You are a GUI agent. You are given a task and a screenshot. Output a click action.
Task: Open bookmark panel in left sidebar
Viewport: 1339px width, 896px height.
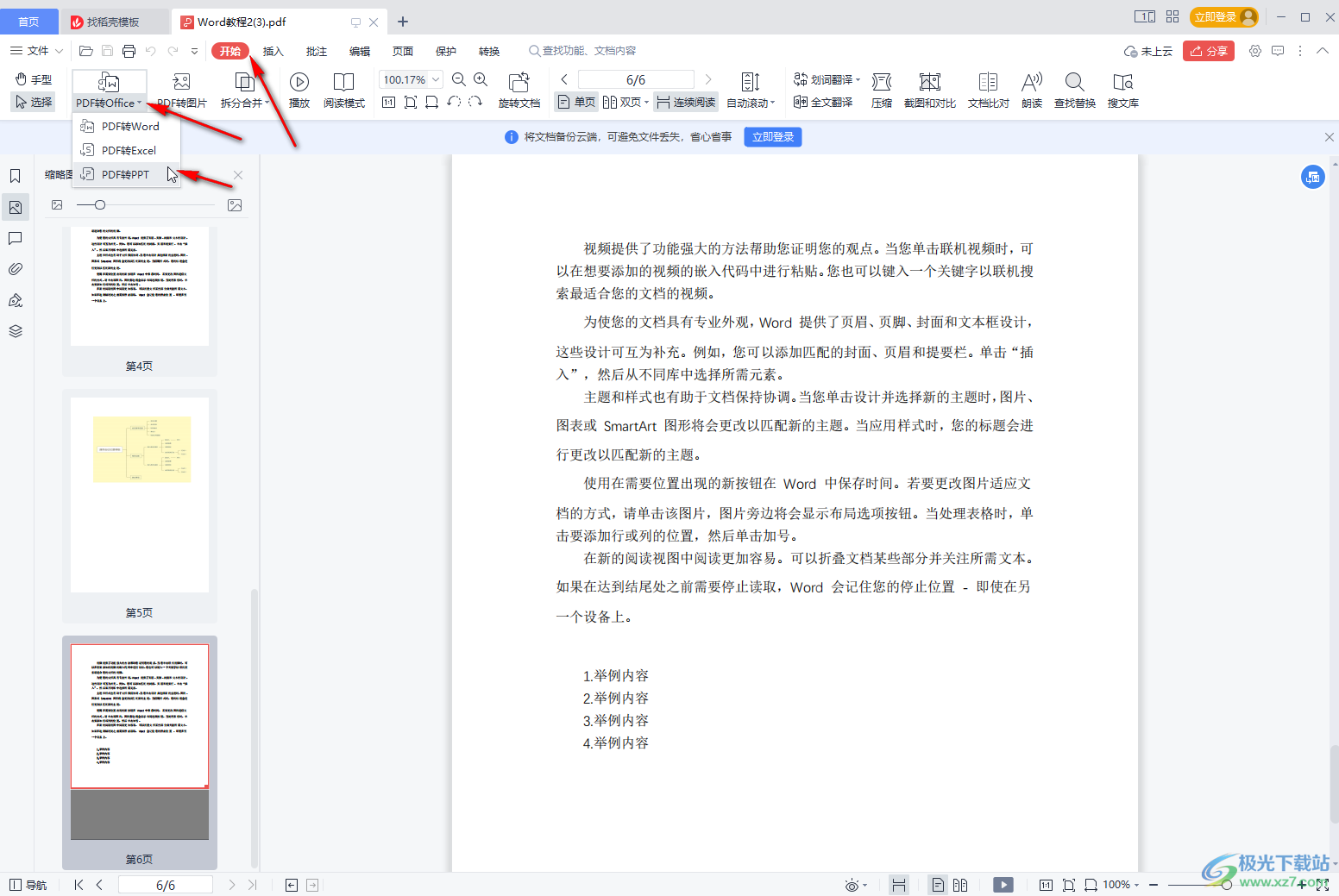[16, 176]
